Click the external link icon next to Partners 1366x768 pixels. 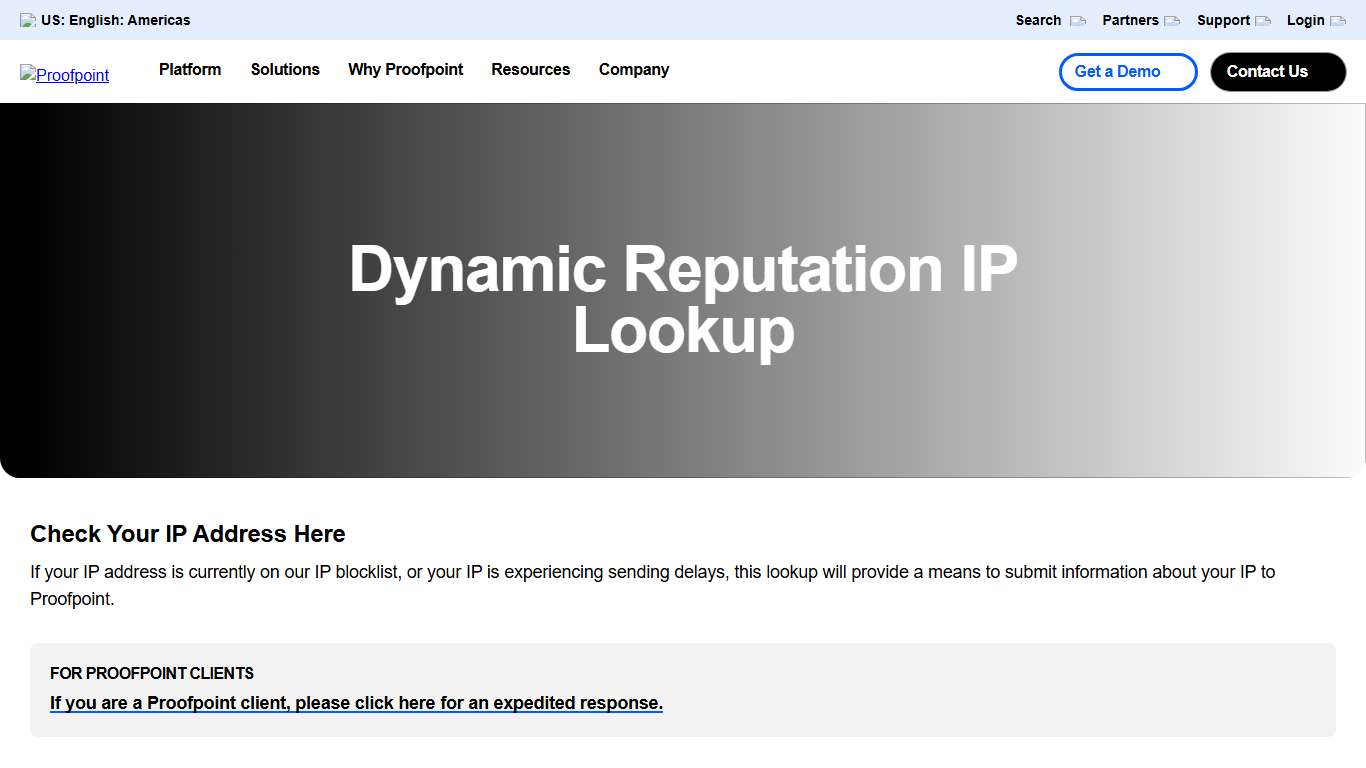(x=1172, y=20)
